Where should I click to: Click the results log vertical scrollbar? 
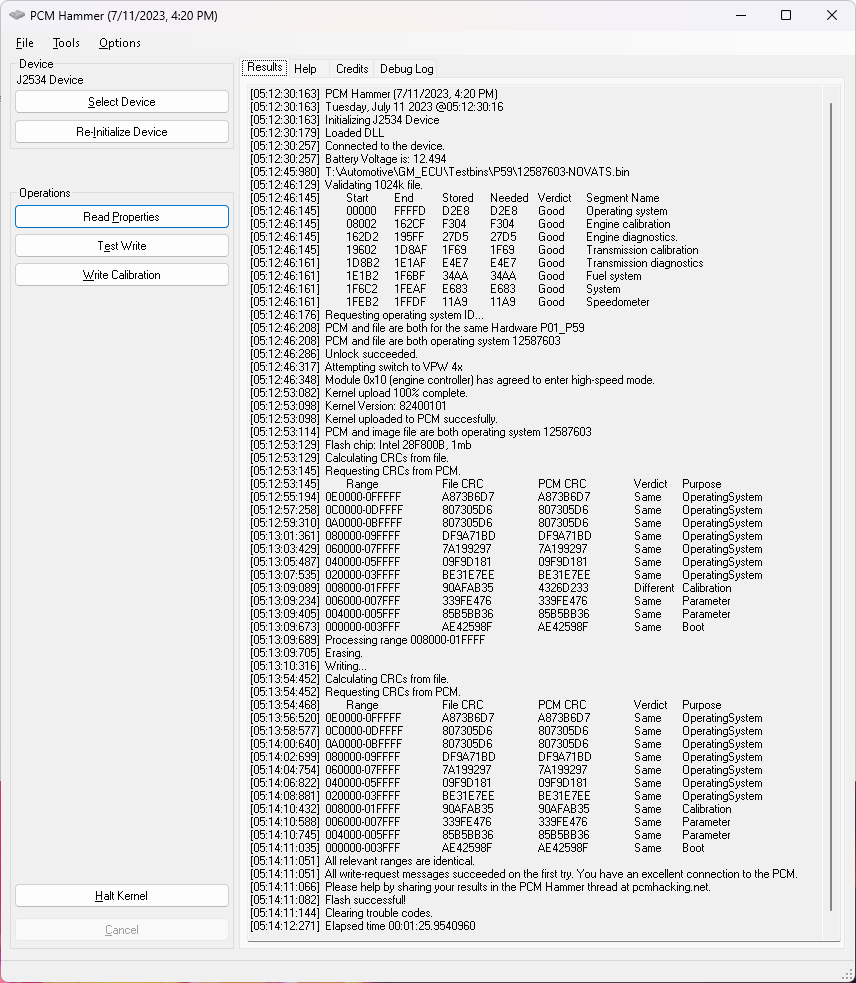pyautogui.click(x=831, y=507)
